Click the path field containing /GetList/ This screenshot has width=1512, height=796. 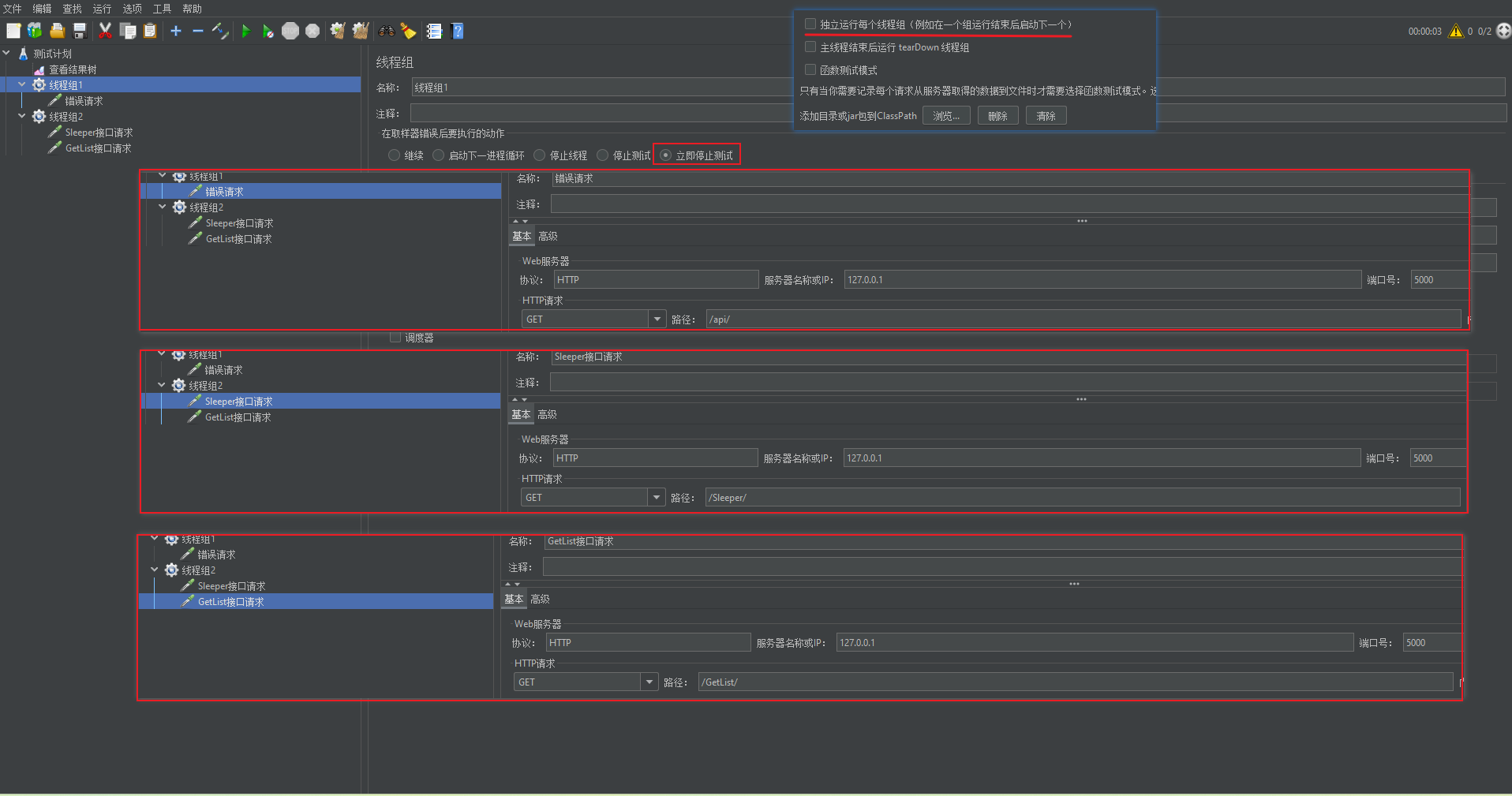1075,682
